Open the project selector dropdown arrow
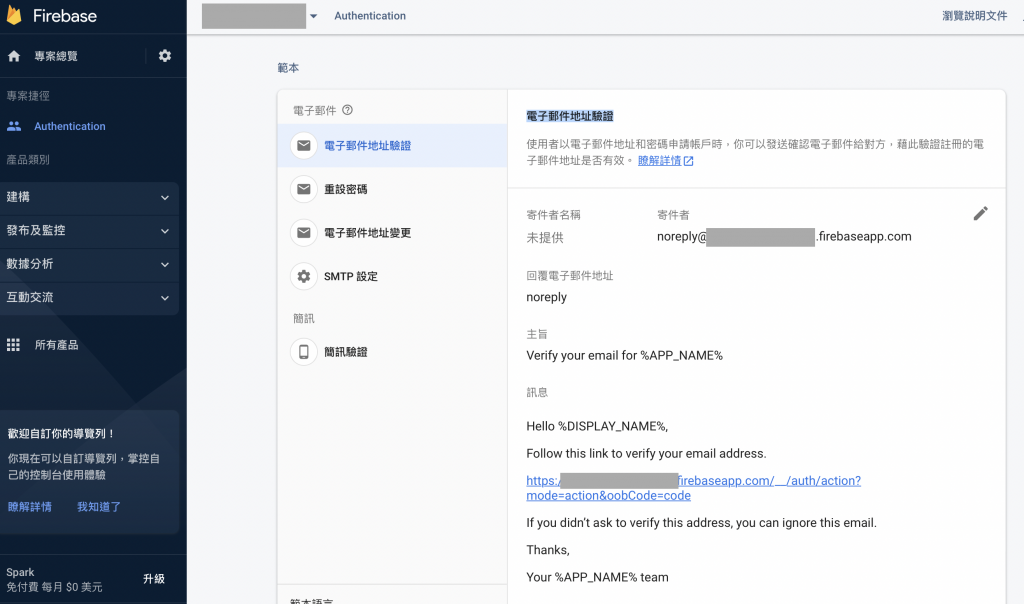Screen dimensions: 1024x604 point(313,16)
